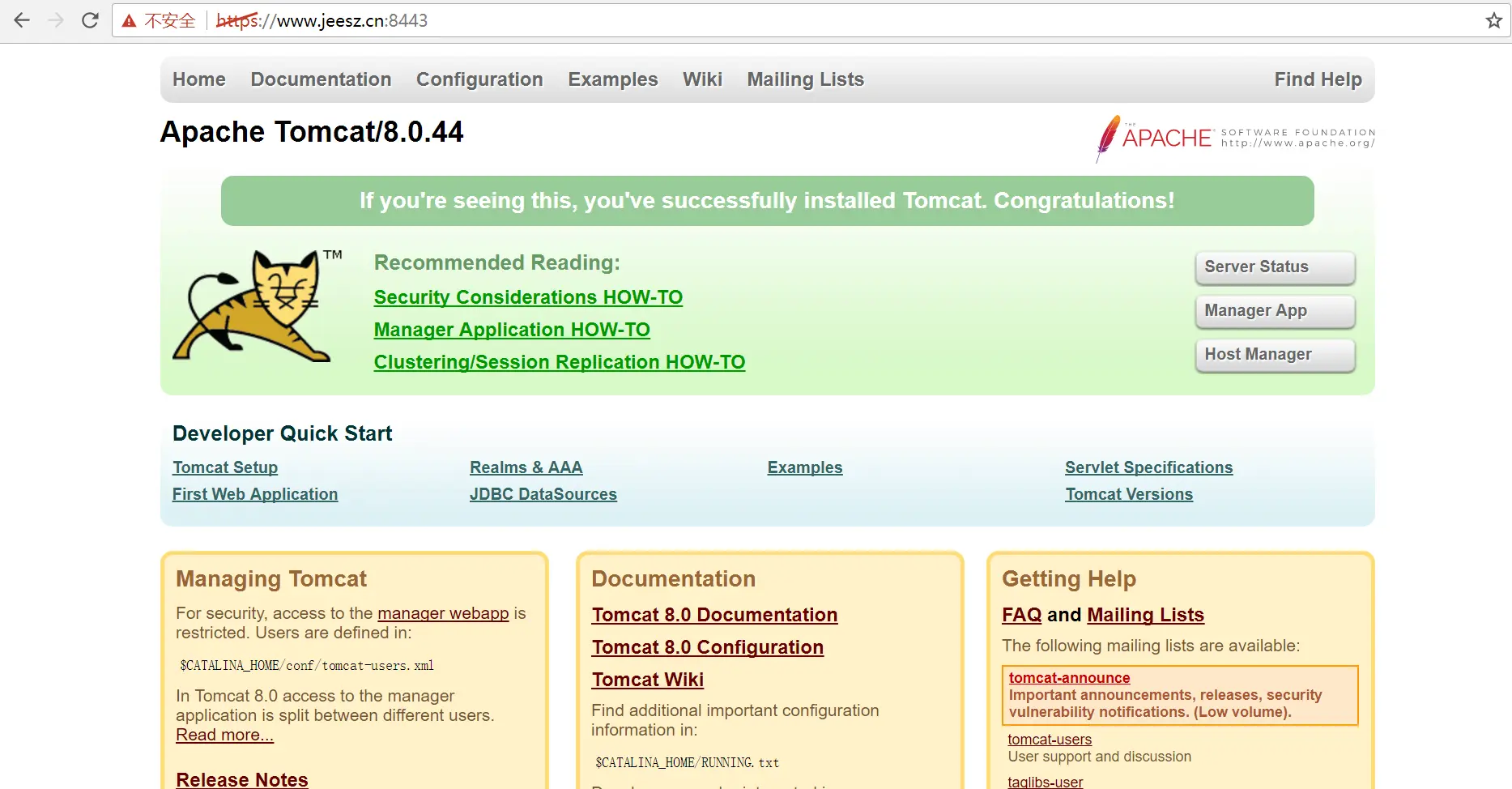Click the $CATALINA_HOME/RUNNING.txt path text
Image resolution: width=1512 pixels, height=789 pixels.
pos(688,763)
